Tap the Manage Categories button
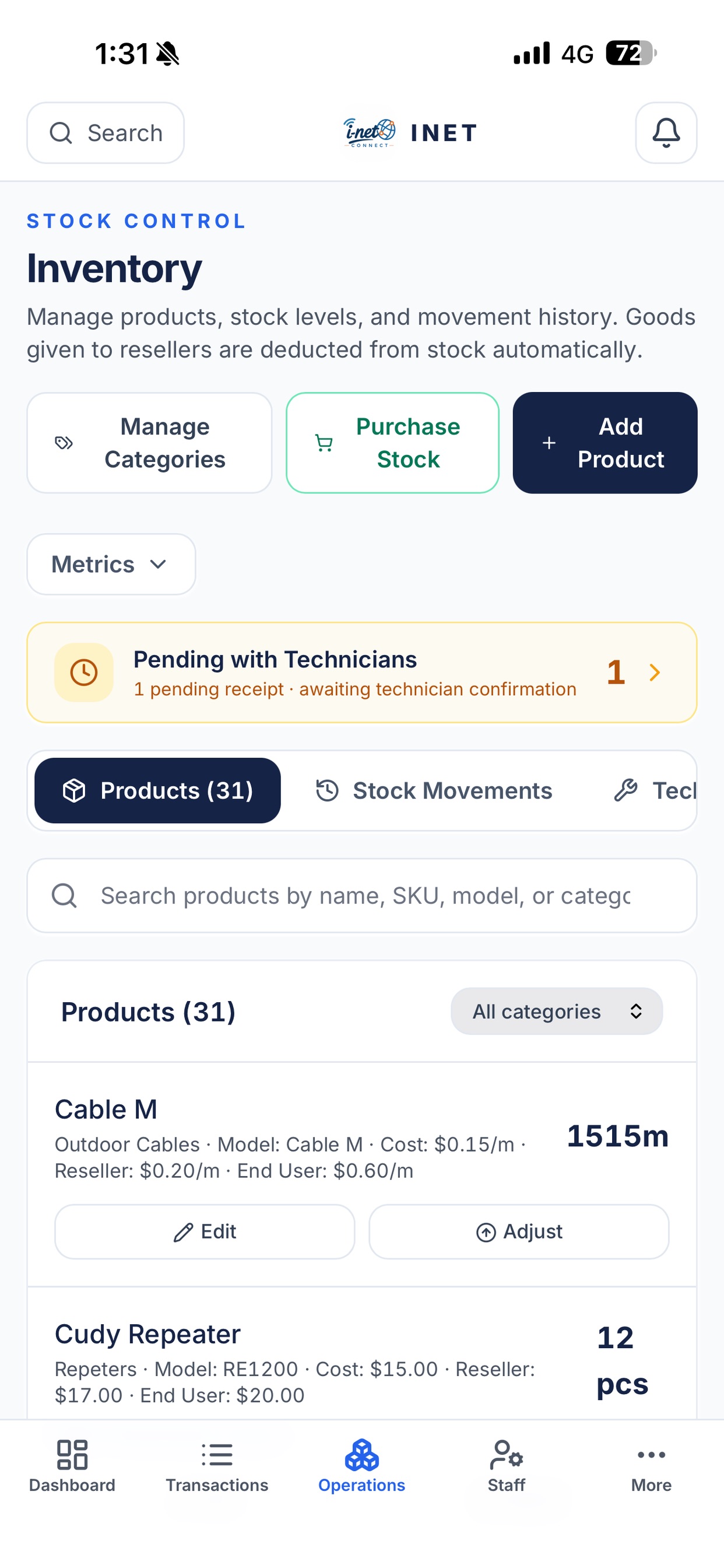724x1568 pixels. pos(149,443)
